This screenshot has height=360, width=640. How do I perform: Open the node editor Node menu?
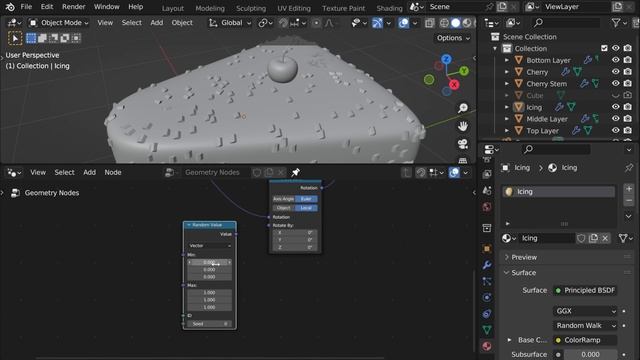tap(113, 172)
